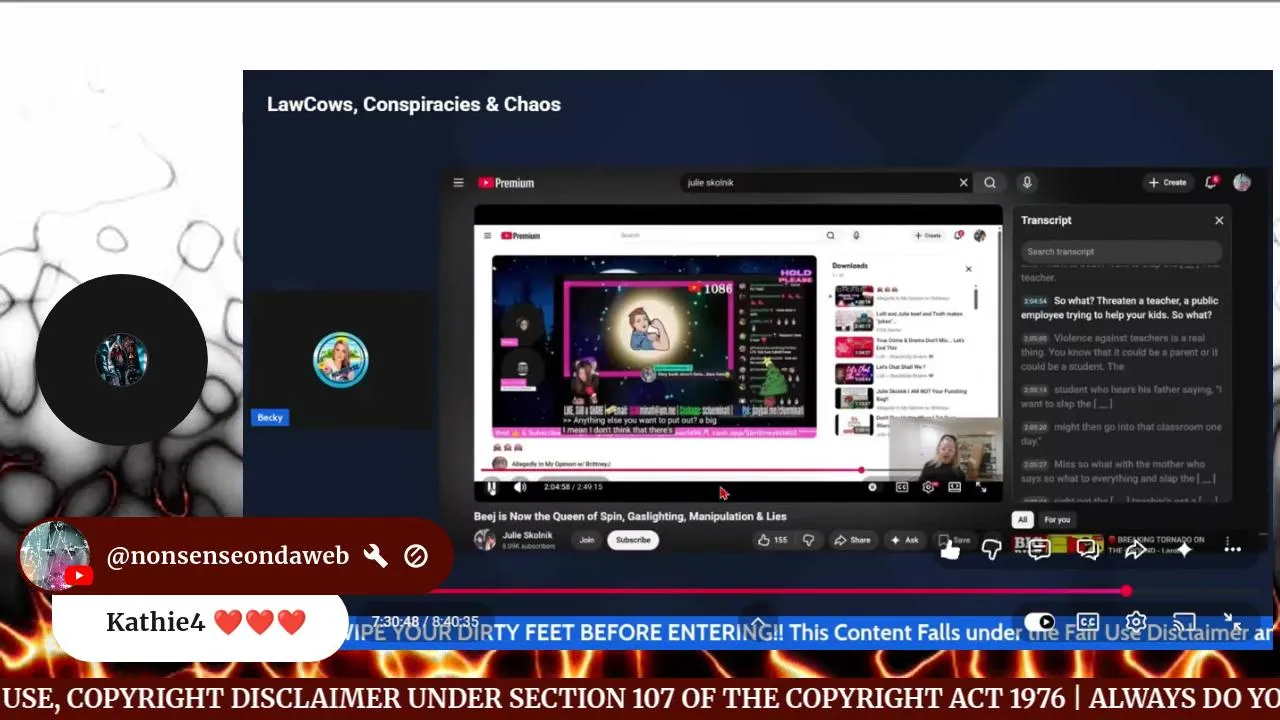Open the YouTube hamburger guide menu
1280x720 pixels.
458,183
